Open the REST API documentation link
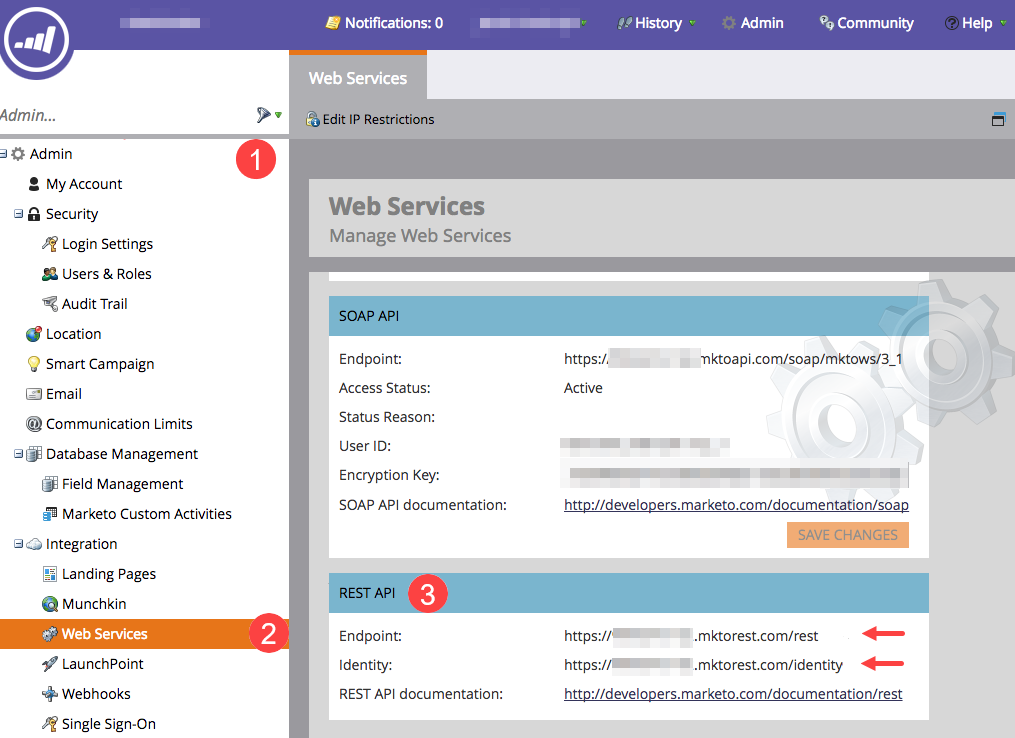 733,694
